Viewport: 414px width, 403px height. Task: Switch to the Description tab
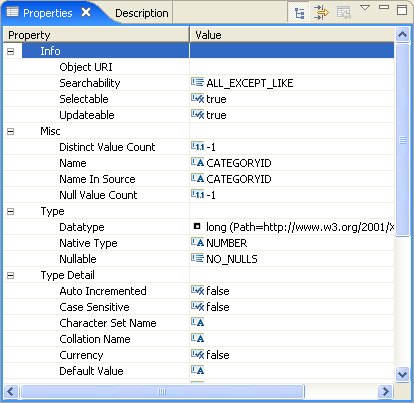pyautogui.click(x=142, y=13)
